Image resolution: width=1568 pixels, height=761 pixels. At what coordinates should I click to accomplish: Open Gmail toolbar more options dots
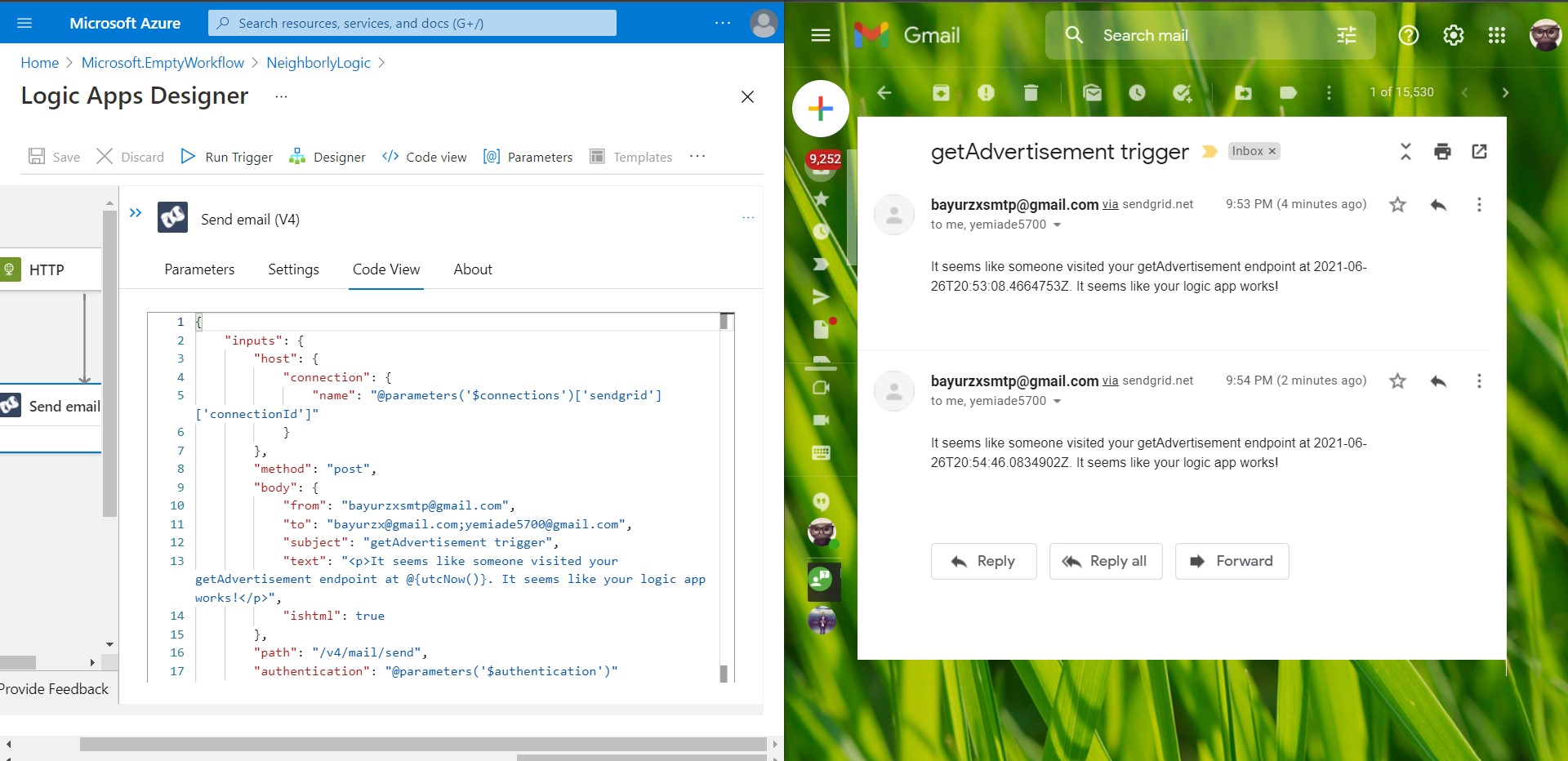(1330, 93)
